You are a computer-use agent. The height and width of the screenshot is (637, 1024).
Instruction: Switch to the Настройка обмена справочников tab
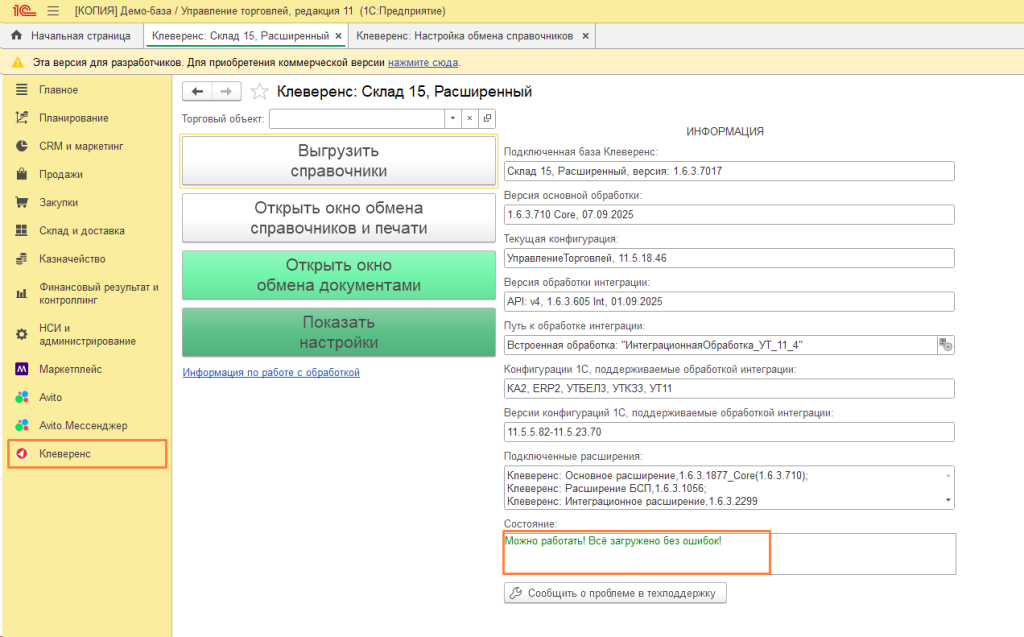tap(464, 36)
